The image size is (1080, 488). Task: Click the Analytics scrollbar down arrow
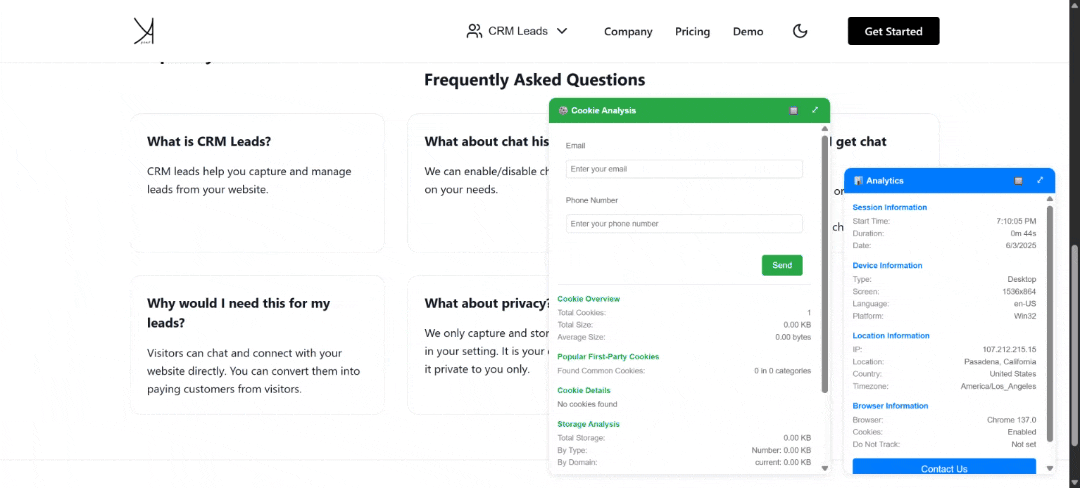point(1050,468)
